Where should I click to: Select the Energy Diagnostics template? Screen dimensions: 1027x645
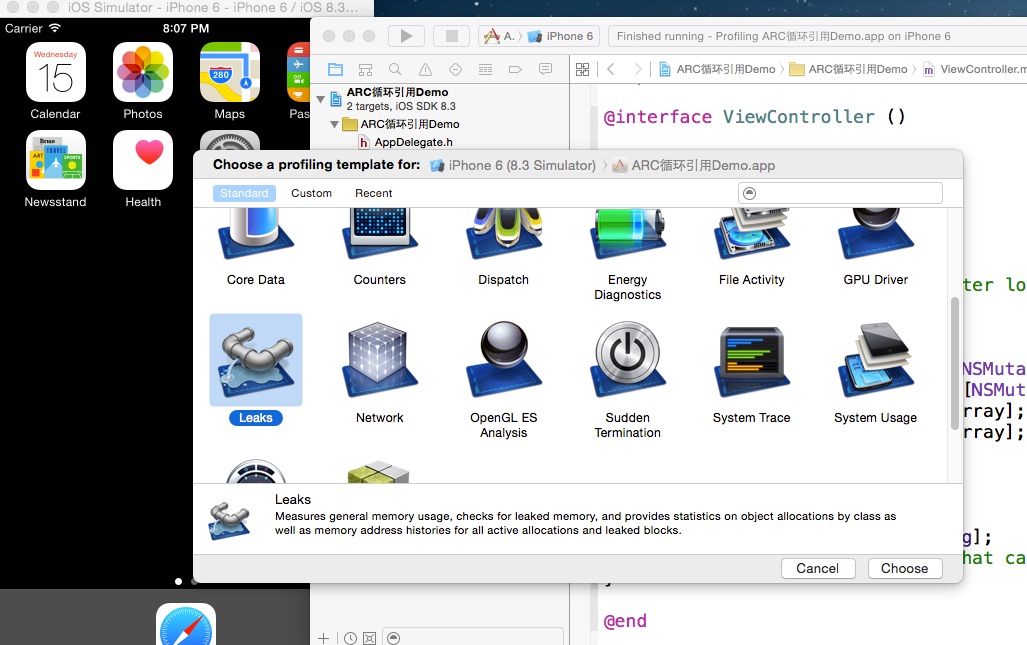(627, 255)
